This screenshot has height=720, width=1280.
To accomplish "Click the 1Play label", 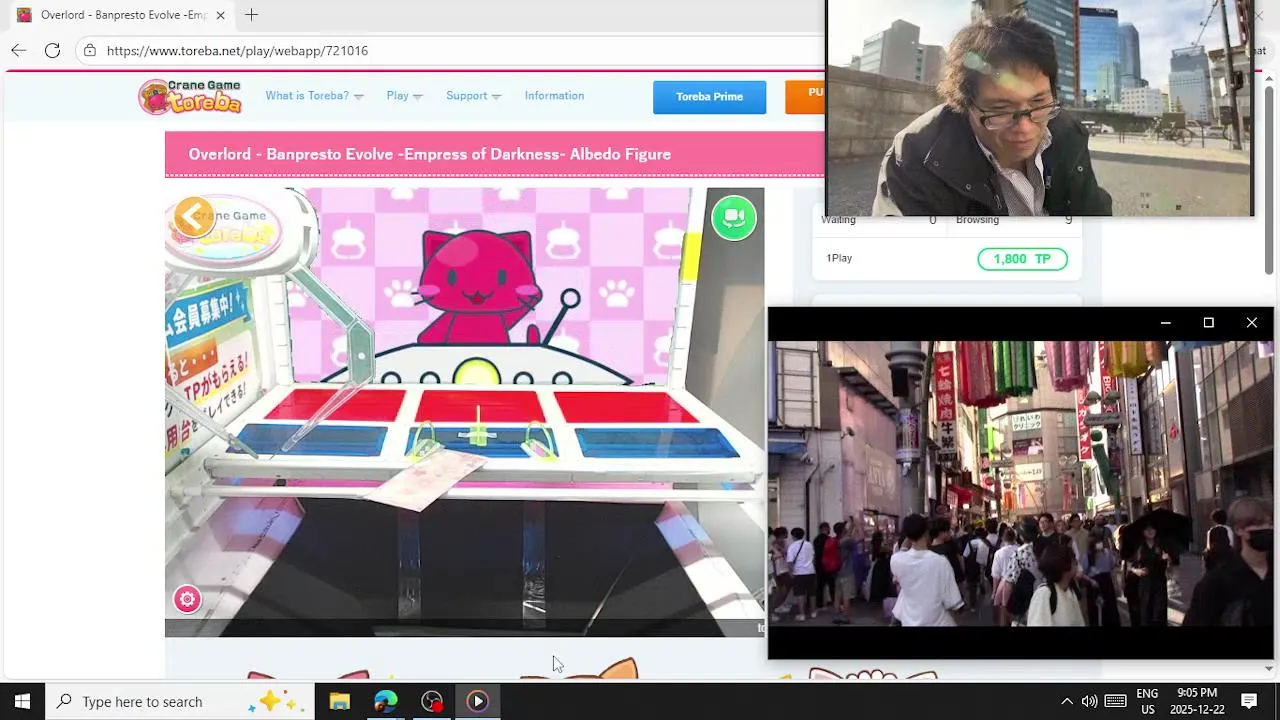I will (x=839, y=258).
